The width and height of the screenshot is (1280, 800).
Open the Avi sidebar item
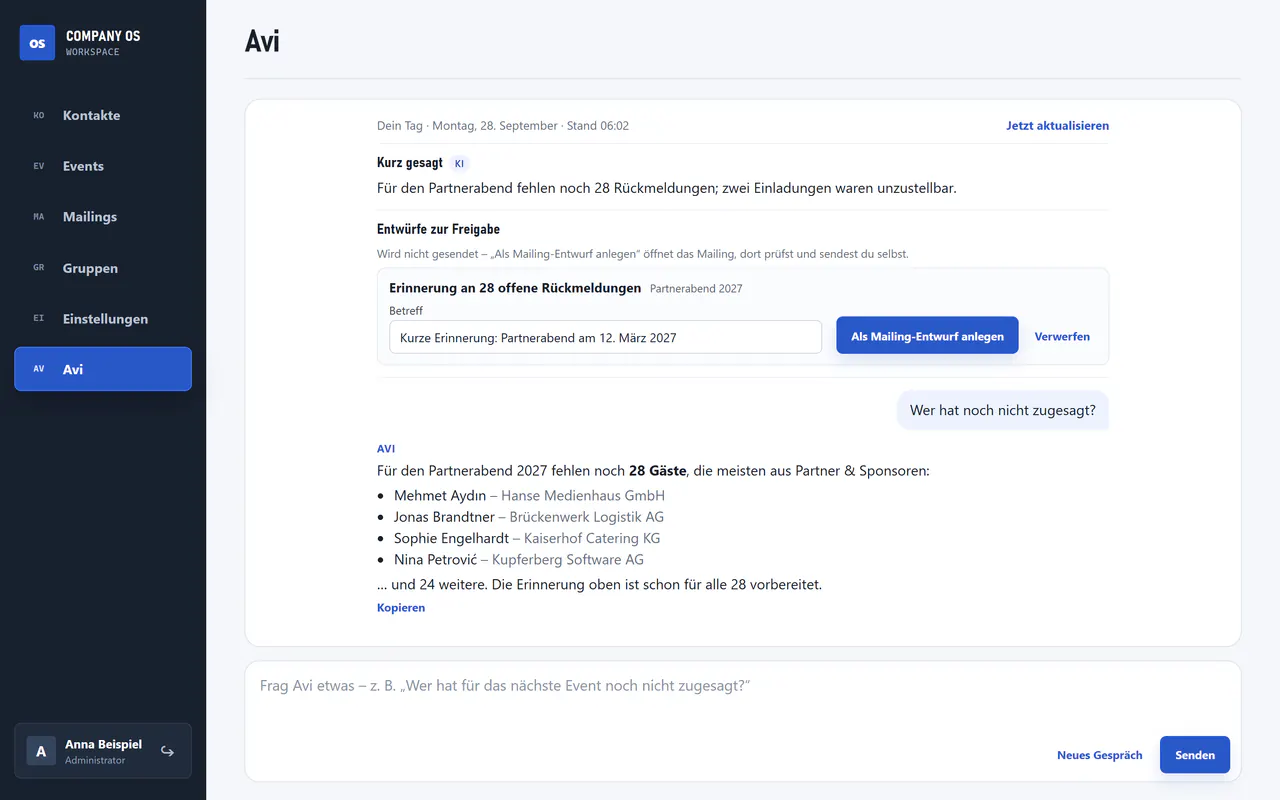[x=103, y=369]
